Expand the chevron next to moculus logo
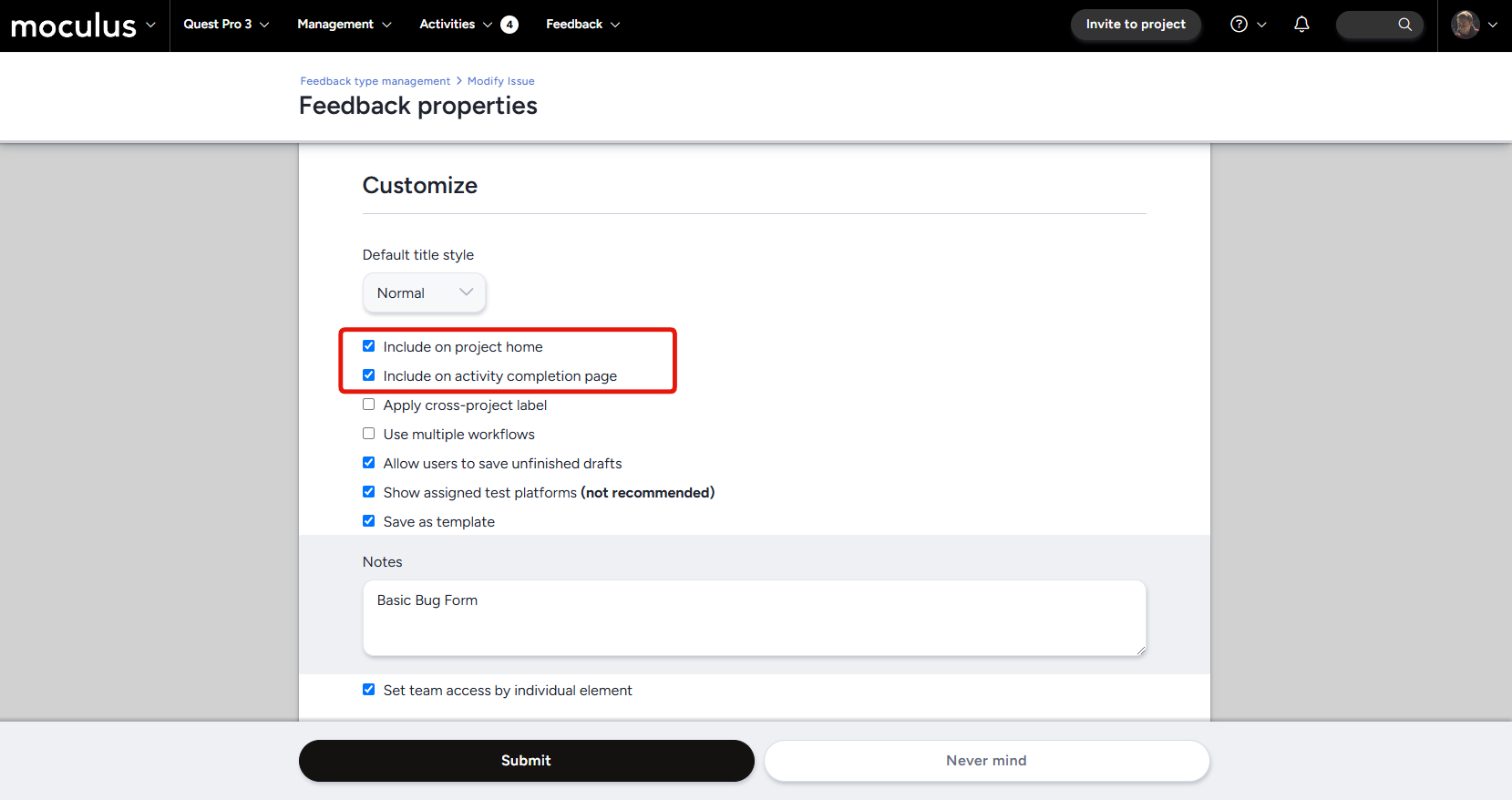The height and width of the screenshot is (800, 1512). pyautogui.click(x=151, y=25)
